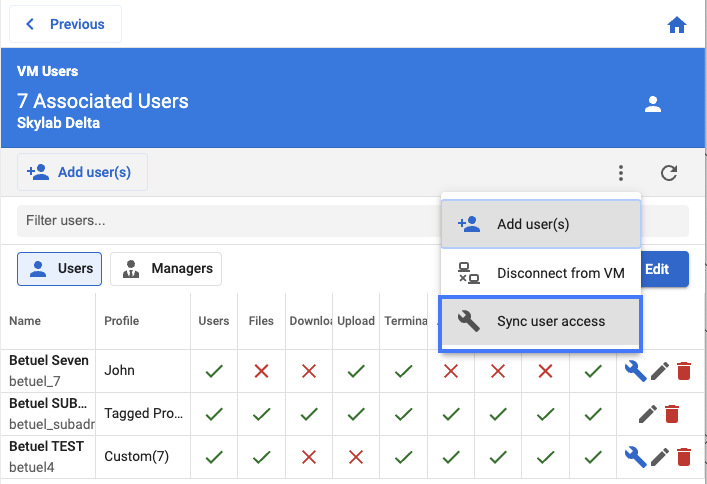
Task: Click the user profile icon in header
Action: (653, 104)
